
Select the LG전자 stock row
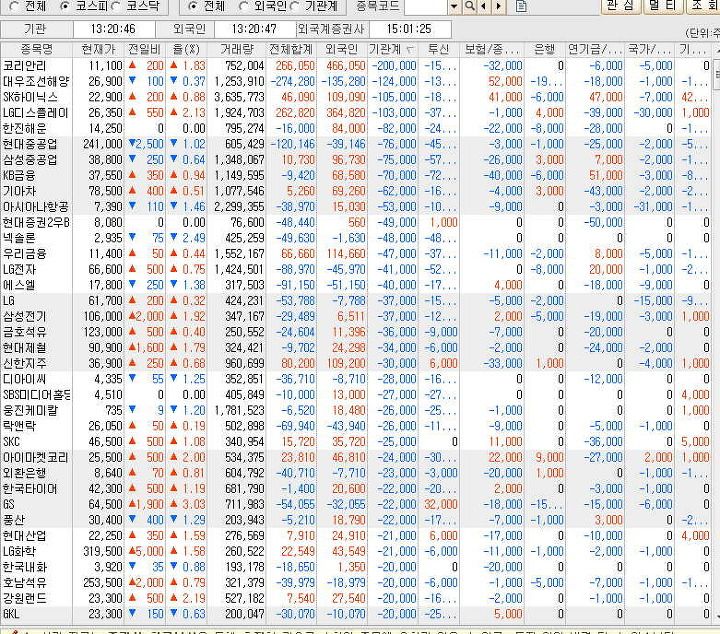[x=356, y=269]
